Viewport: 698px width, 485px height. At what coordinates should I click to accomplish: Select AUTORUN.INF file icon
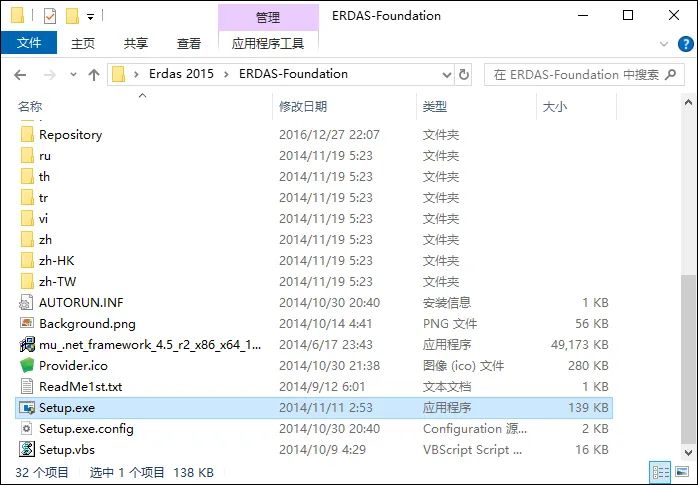26,303
